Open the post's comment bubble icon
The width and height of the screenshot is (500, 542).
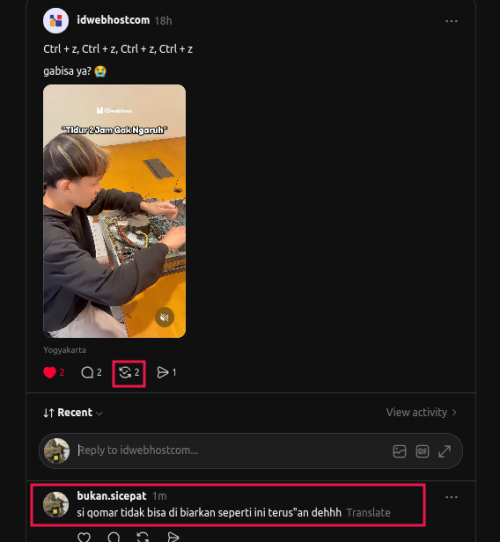[x=87, y=373]
